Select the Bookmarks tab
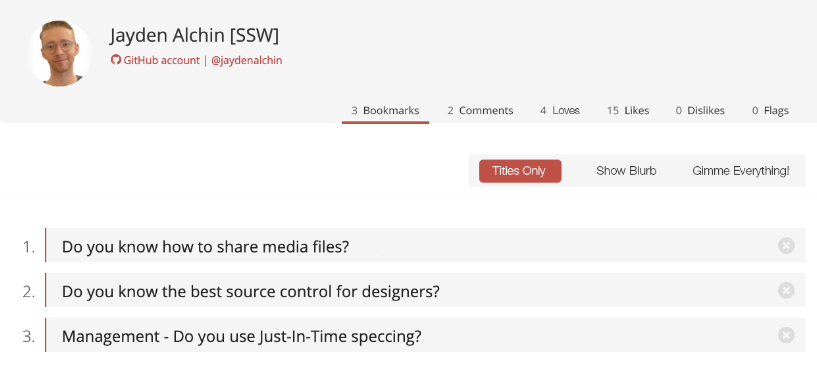Image resolution: width=817 pixels, height=374 pixels. pos(385,110)
